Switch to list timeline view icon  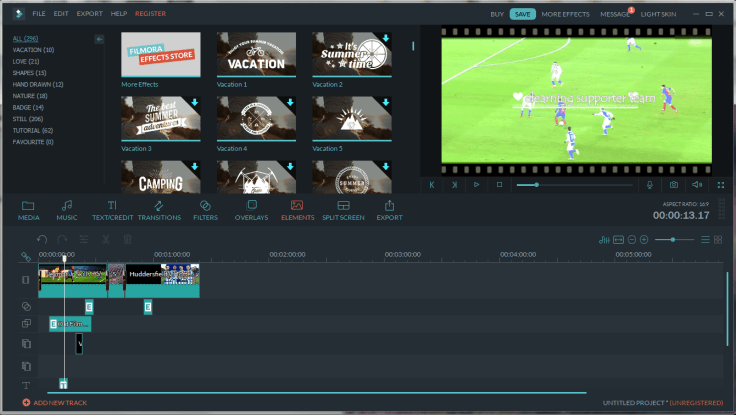pos(705,240)
